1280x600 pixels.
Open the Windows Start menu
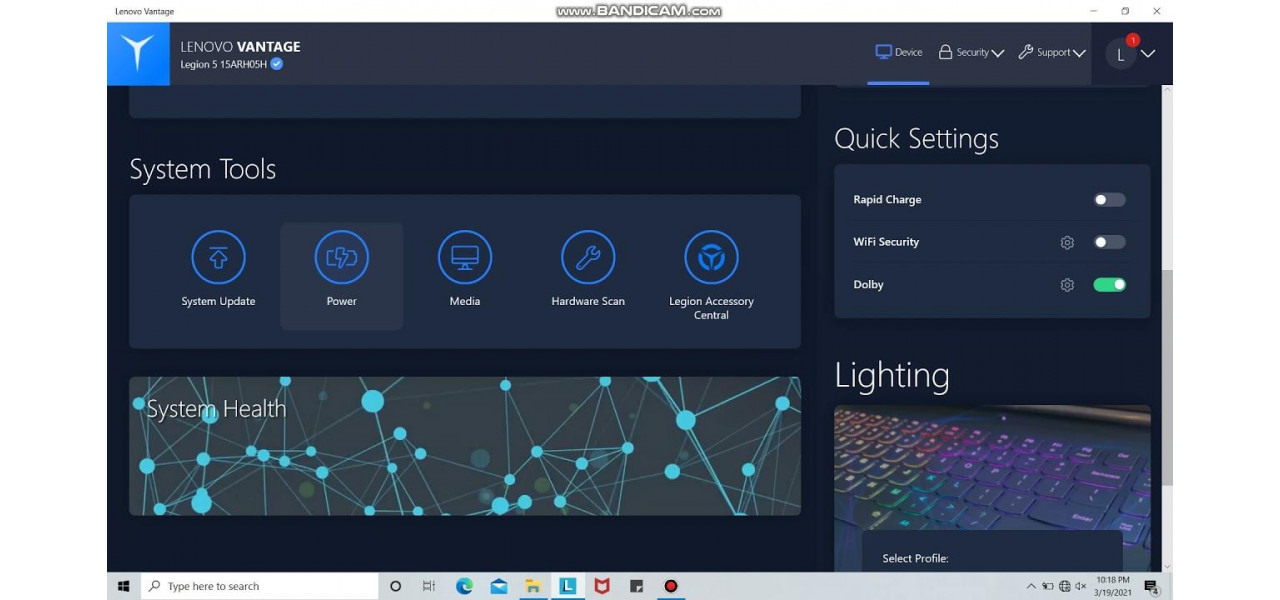pos(124,586)
